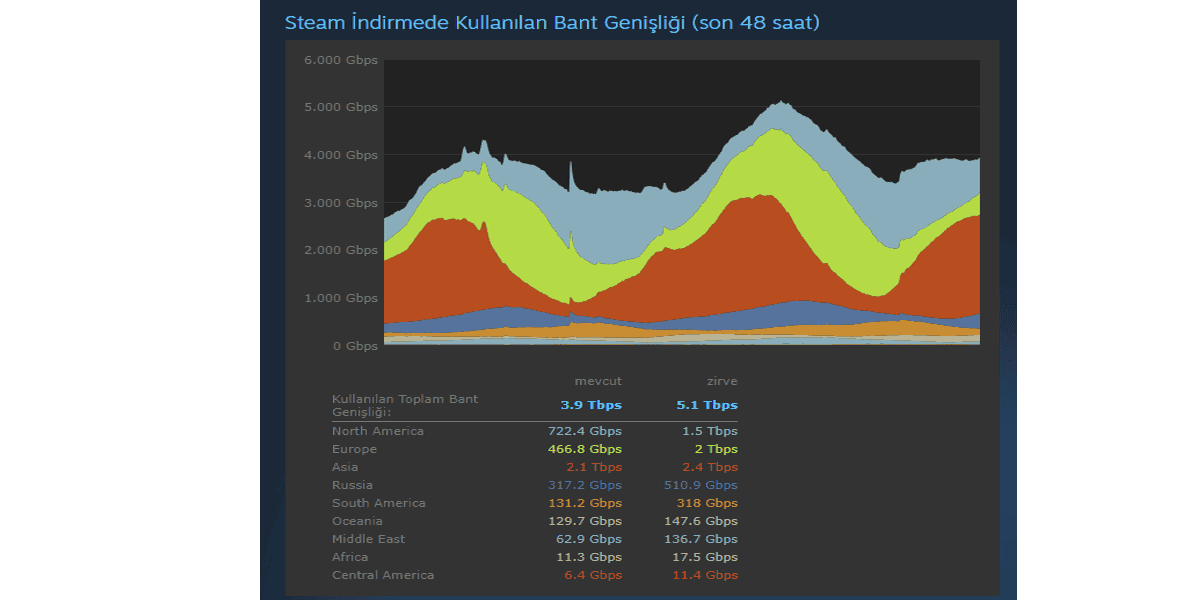Click the Oceania label in the table
Image resolution: width=1200 pixels, height=600 pixels.
359,521
